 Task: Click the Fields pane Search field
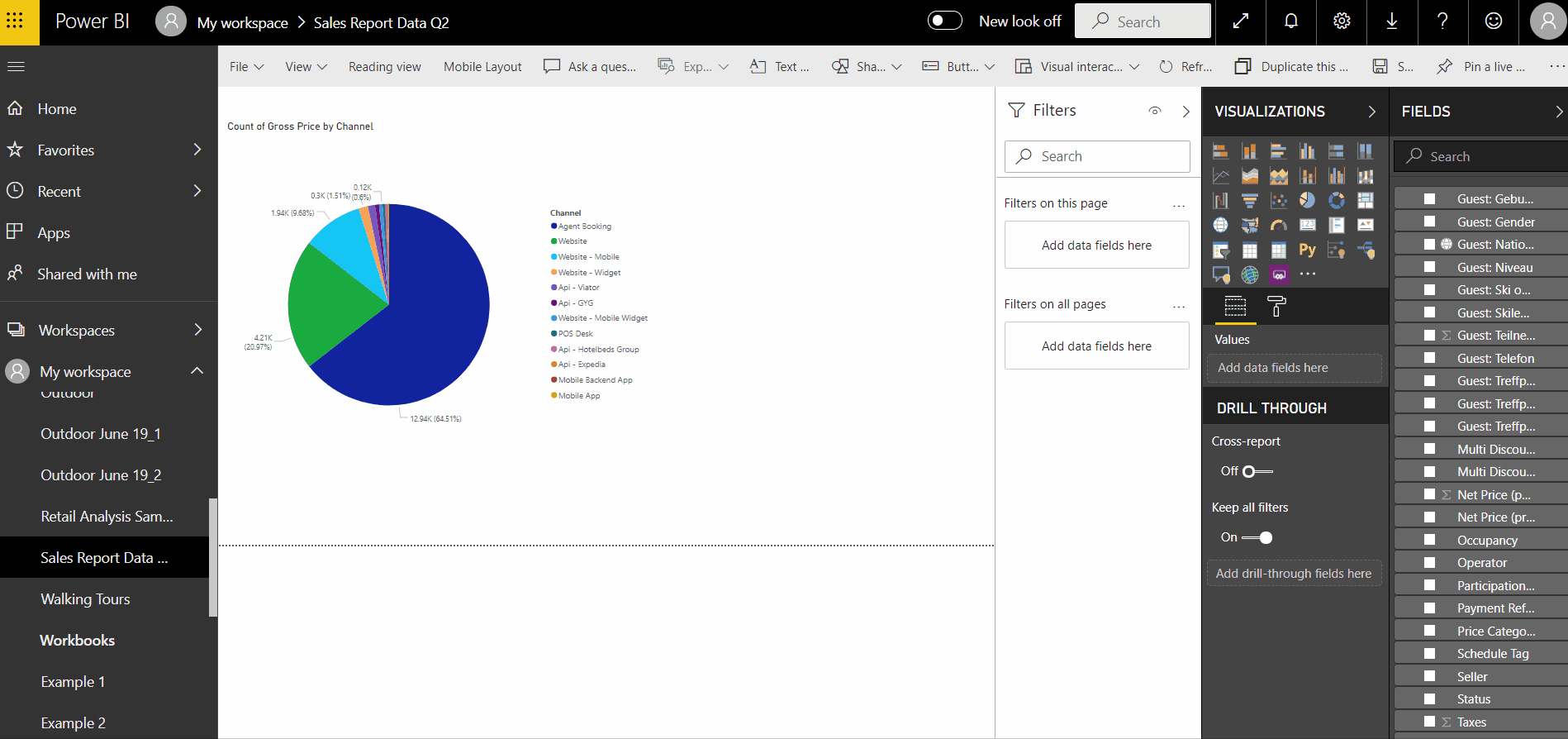pos(1480,156)
